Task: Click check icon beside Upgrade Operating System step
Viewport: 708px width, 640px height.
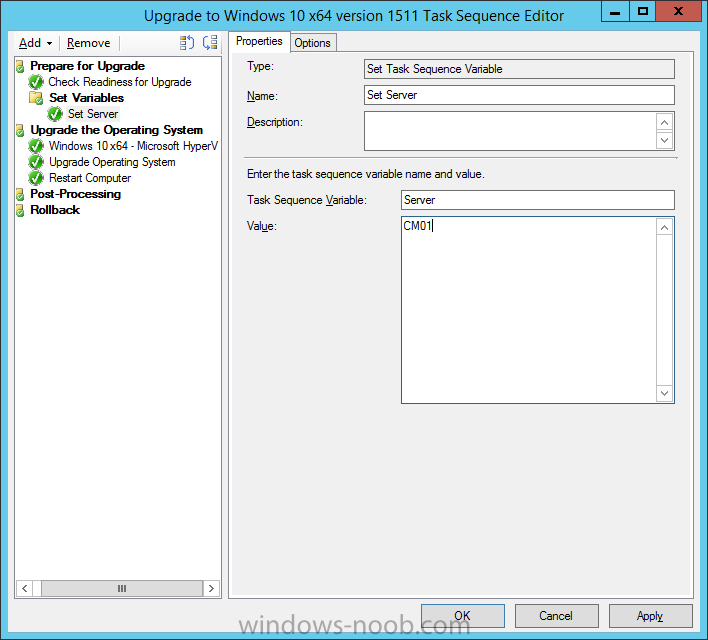Action: (36, 162)
